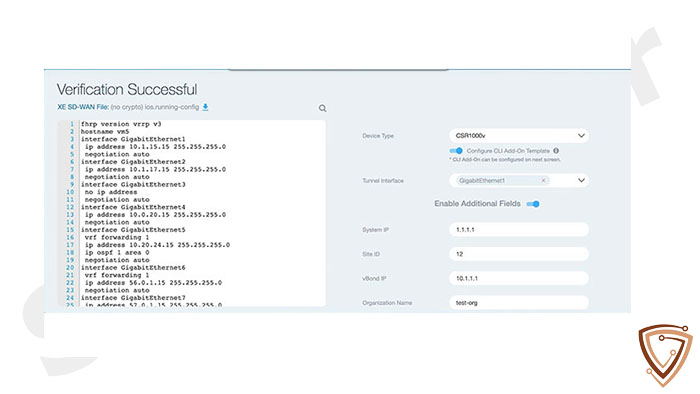
Task: Click the Verification Successful heading
Action: click(x=127, y=90)
